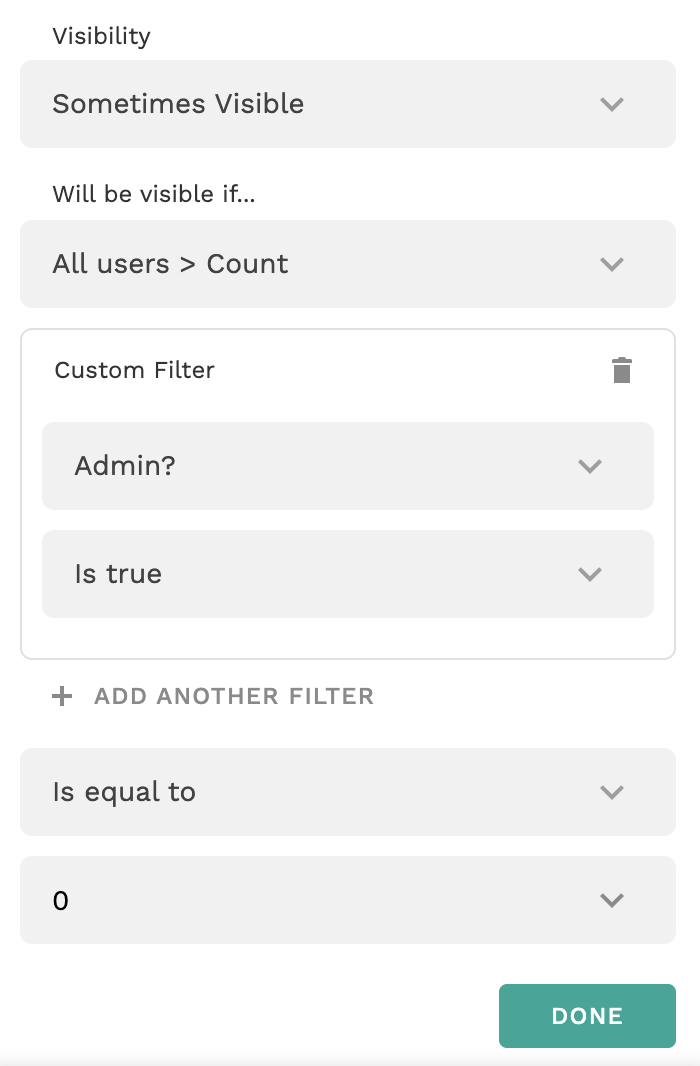Click the chevron arrow in the Is true field
The image size is (700, 1066).
pos(590,574)
